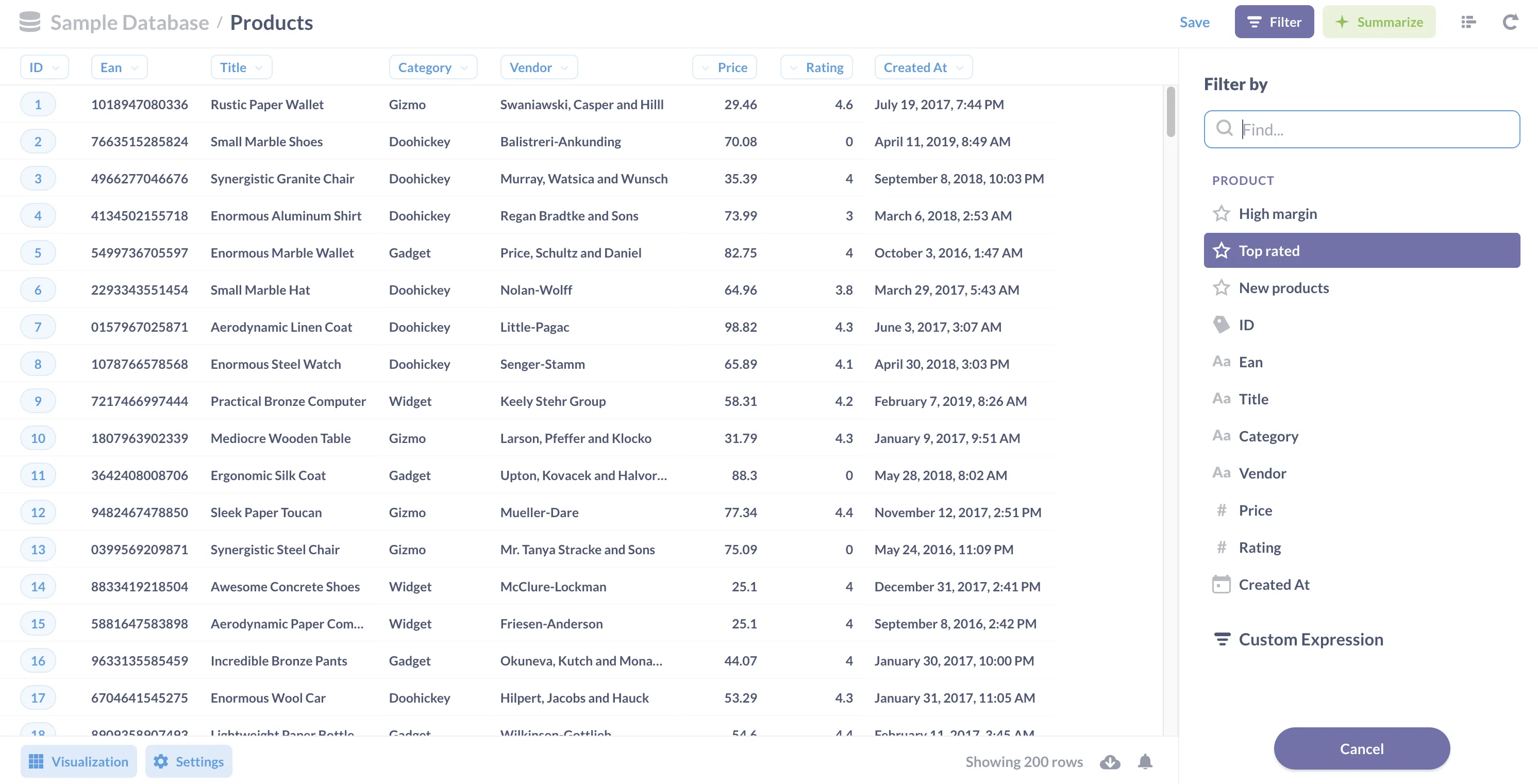Screen dimensions: 1538x784
Task: Open the Summarize panel
Action: point(1379,22)
